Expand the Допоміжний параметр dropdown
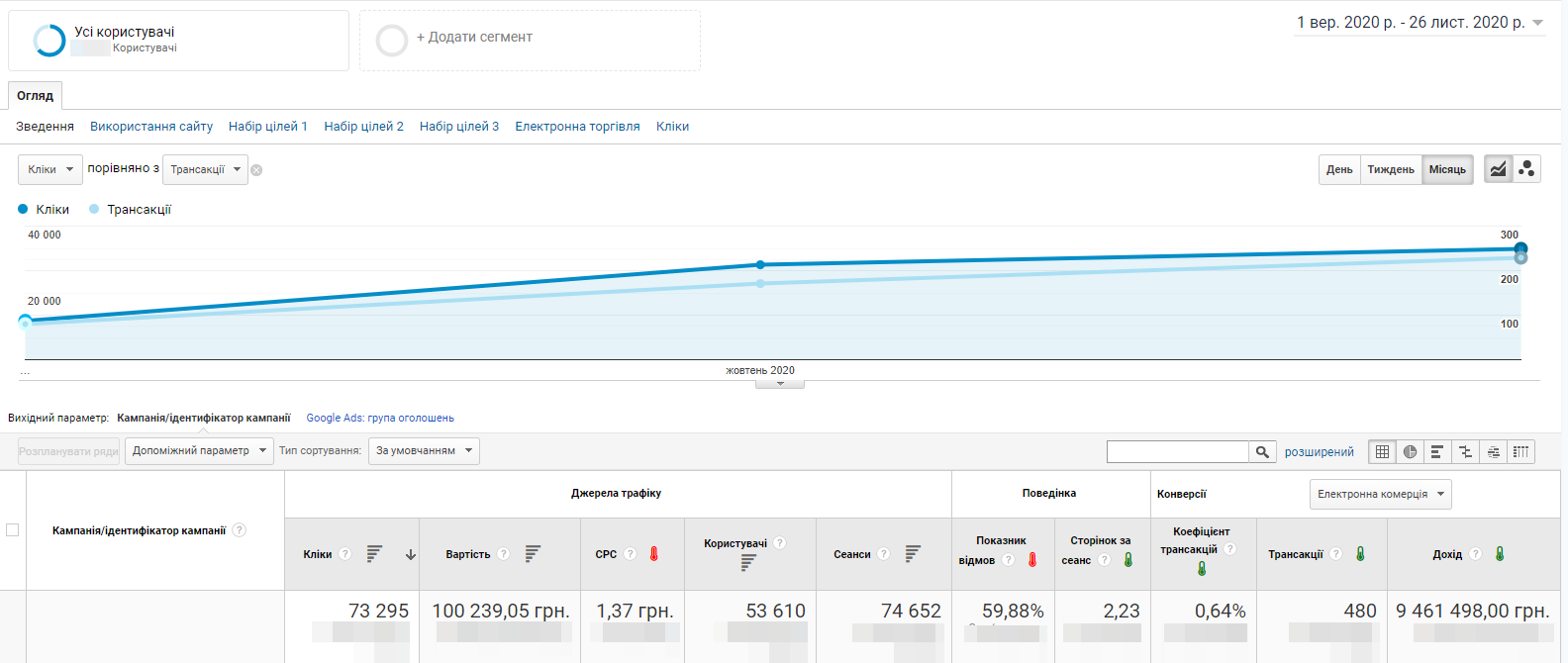This screenshot has height=663, width=1568. pos(199,451)
